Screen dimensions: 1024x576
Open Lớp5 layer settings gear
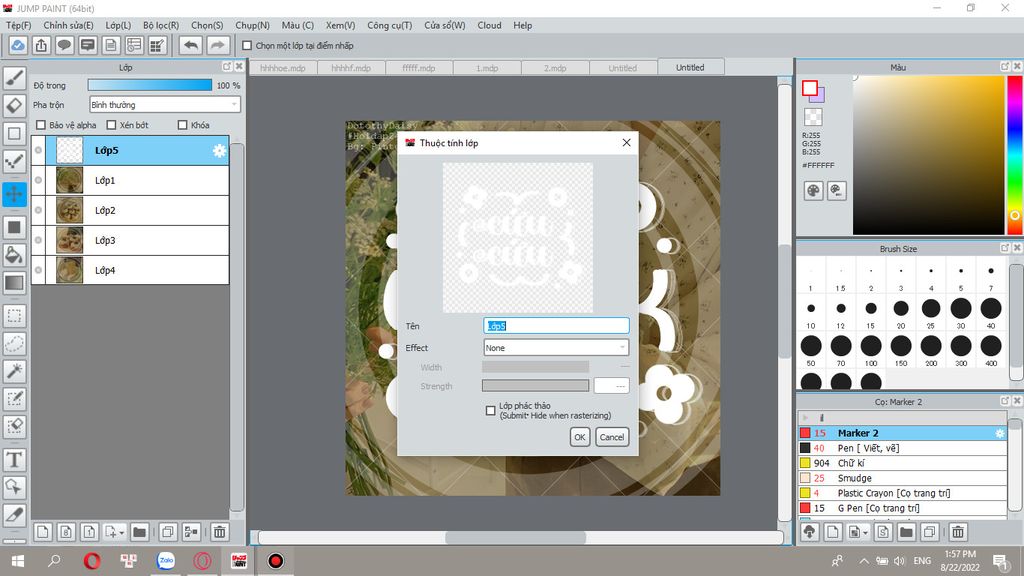click(219, 151)
